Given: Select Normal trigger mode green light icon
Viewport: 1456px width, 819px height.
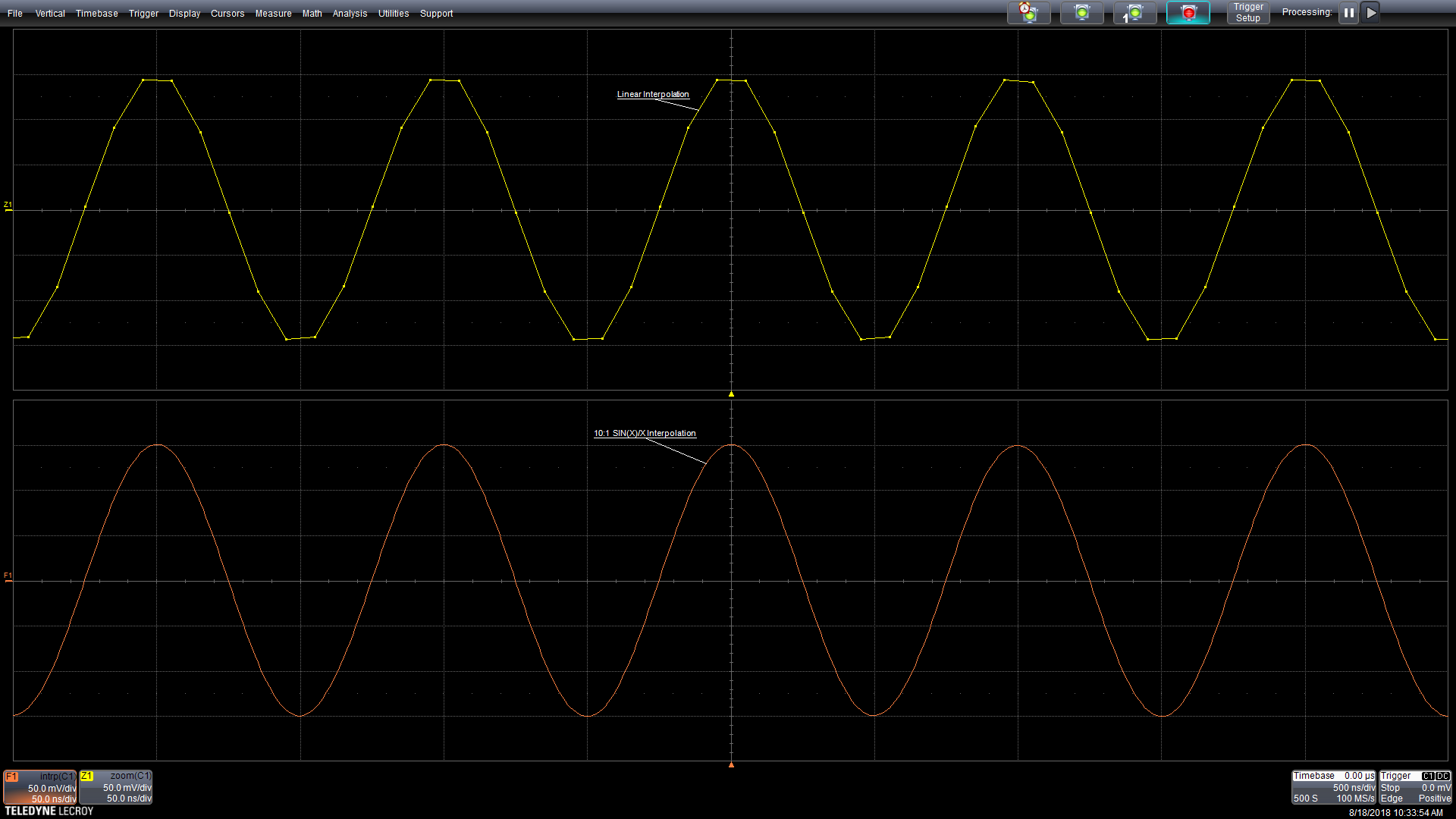Looking at the screenshot, I should click(x=1081, y=13).
